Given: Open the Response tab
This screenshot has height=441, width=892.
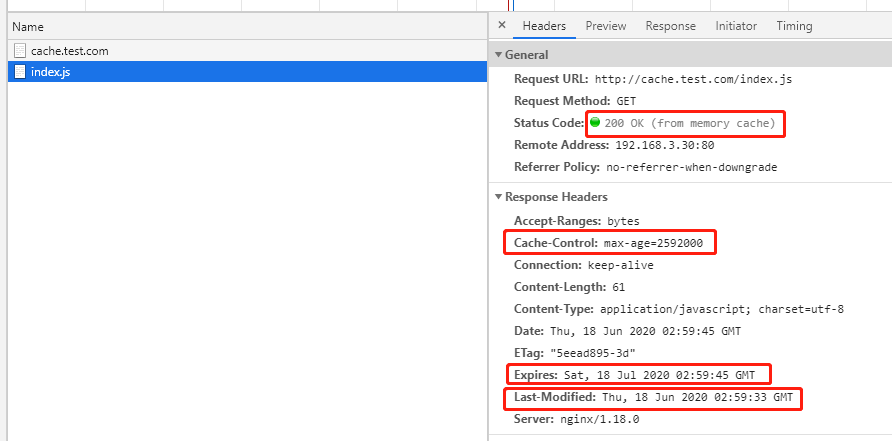Looking at the screenshot, I should pyautogui.click(x=671, y=26).
